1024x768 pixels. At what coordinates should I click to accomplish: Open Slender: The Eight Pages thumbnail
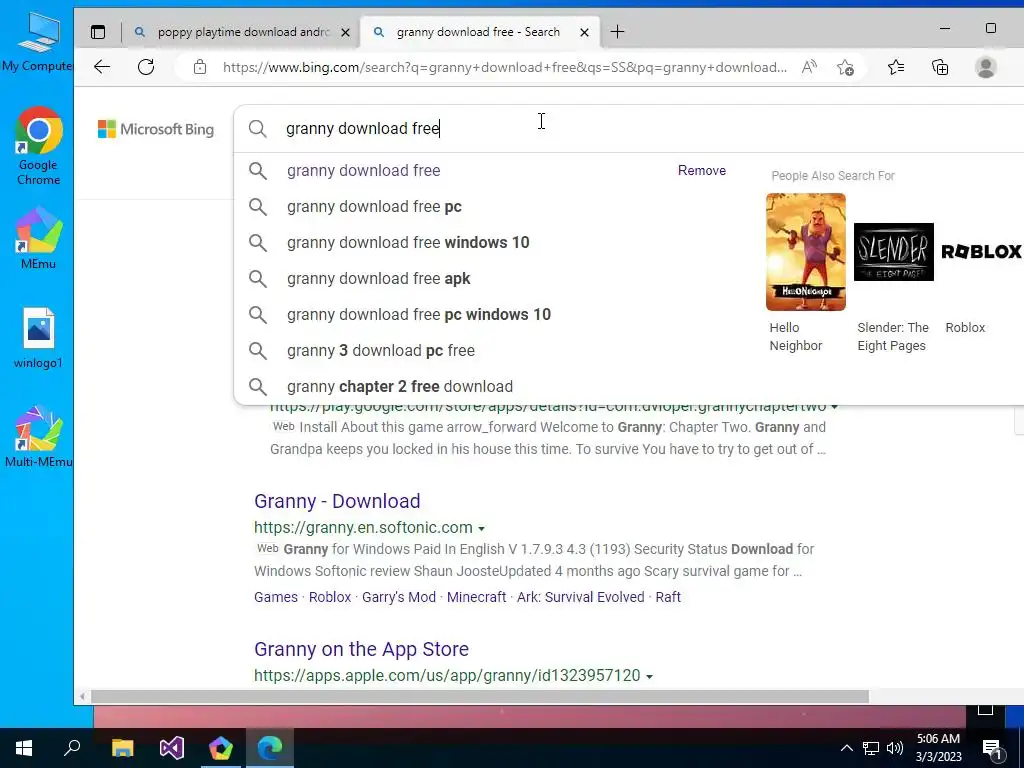pos(893,251)
